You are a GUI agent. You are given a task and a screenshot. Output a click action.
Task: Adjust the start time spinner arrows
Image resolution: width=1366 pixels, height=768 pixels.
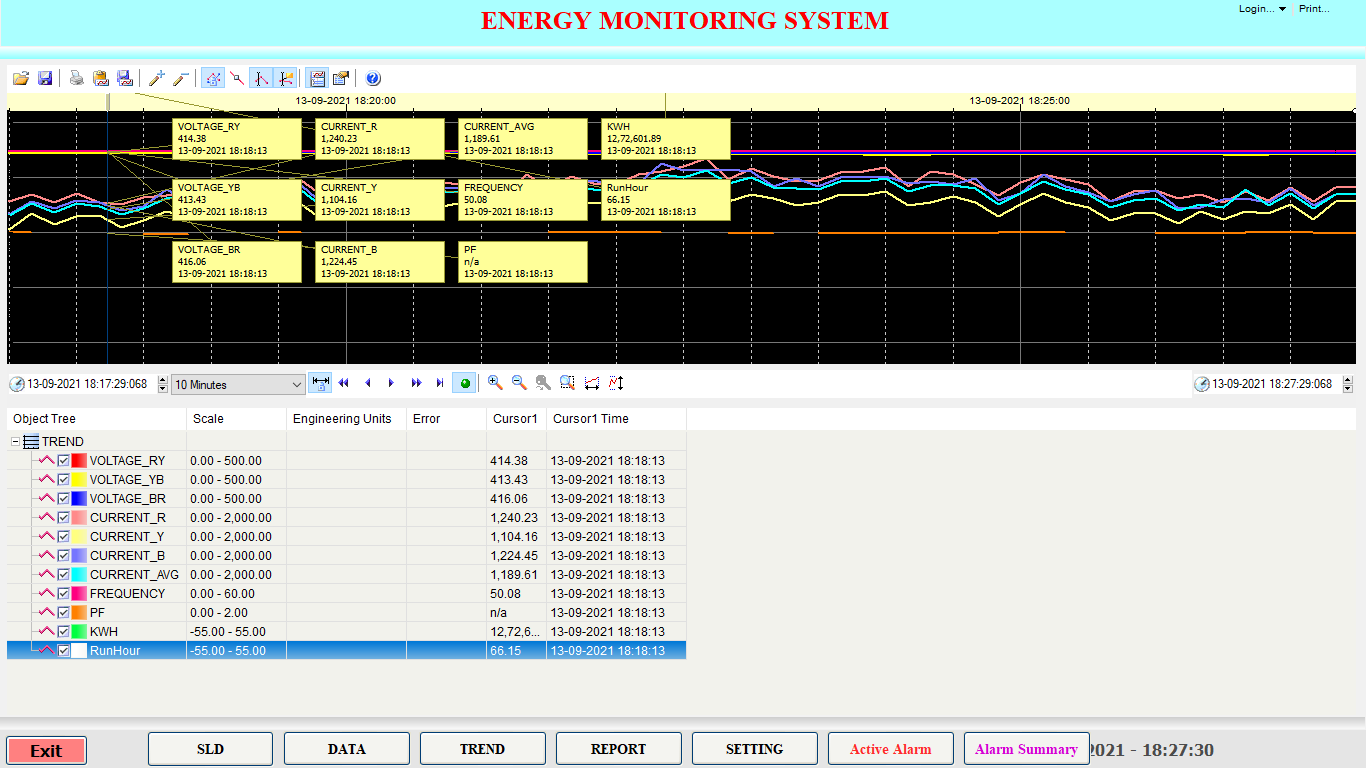(161, 384)
